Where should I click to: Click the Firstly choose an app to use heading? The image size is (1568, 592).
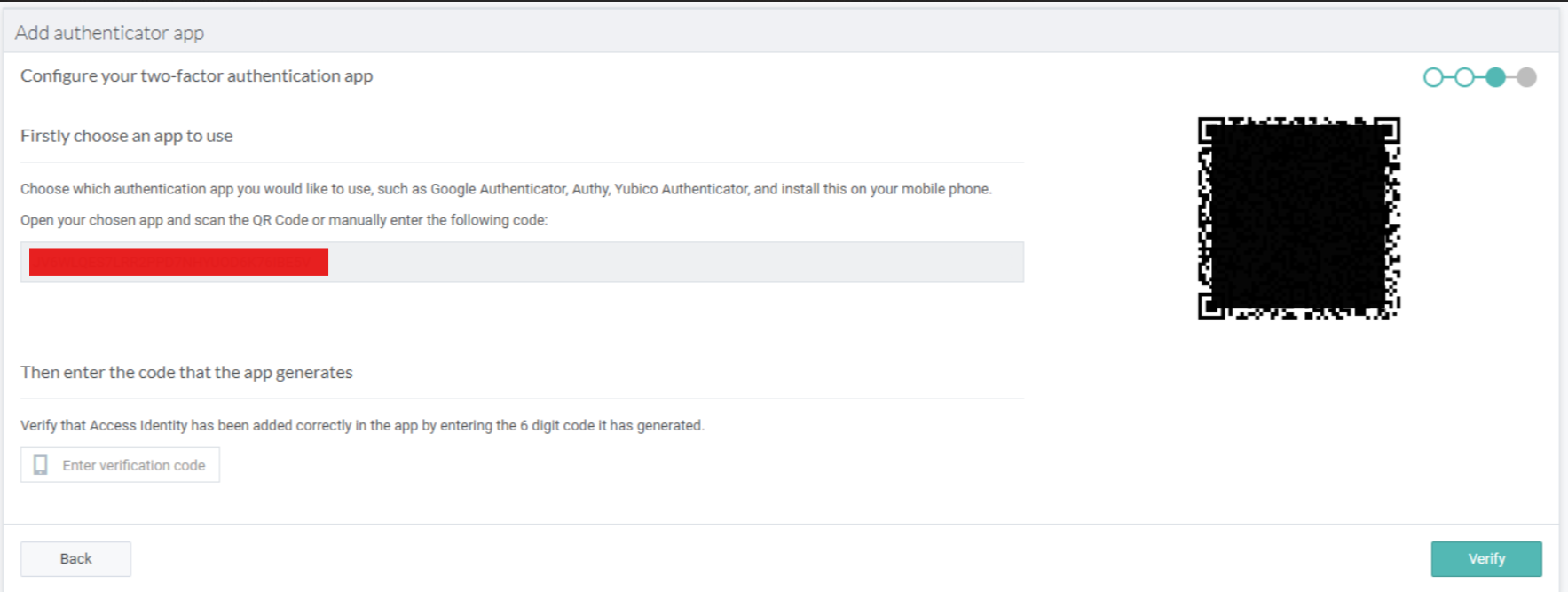point(126,136)
